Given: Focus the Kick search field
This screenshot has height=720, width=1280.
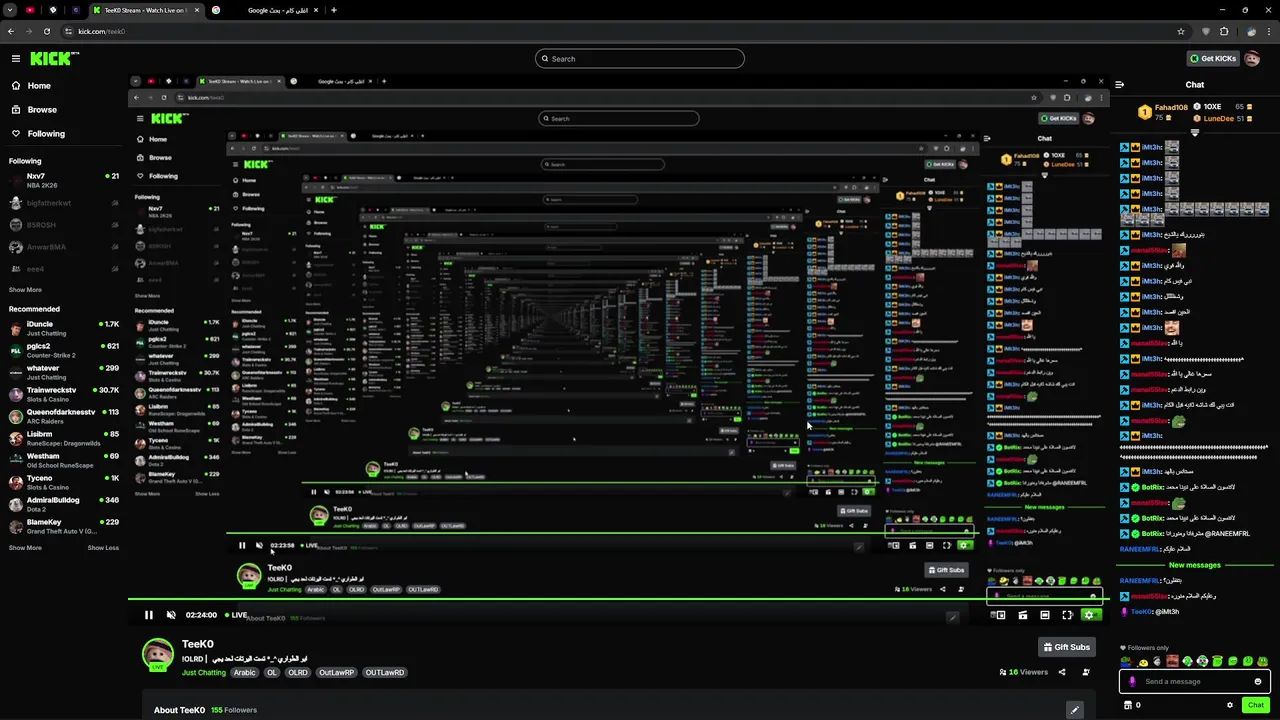Looking at the screenshot, I should pos(640,59).
